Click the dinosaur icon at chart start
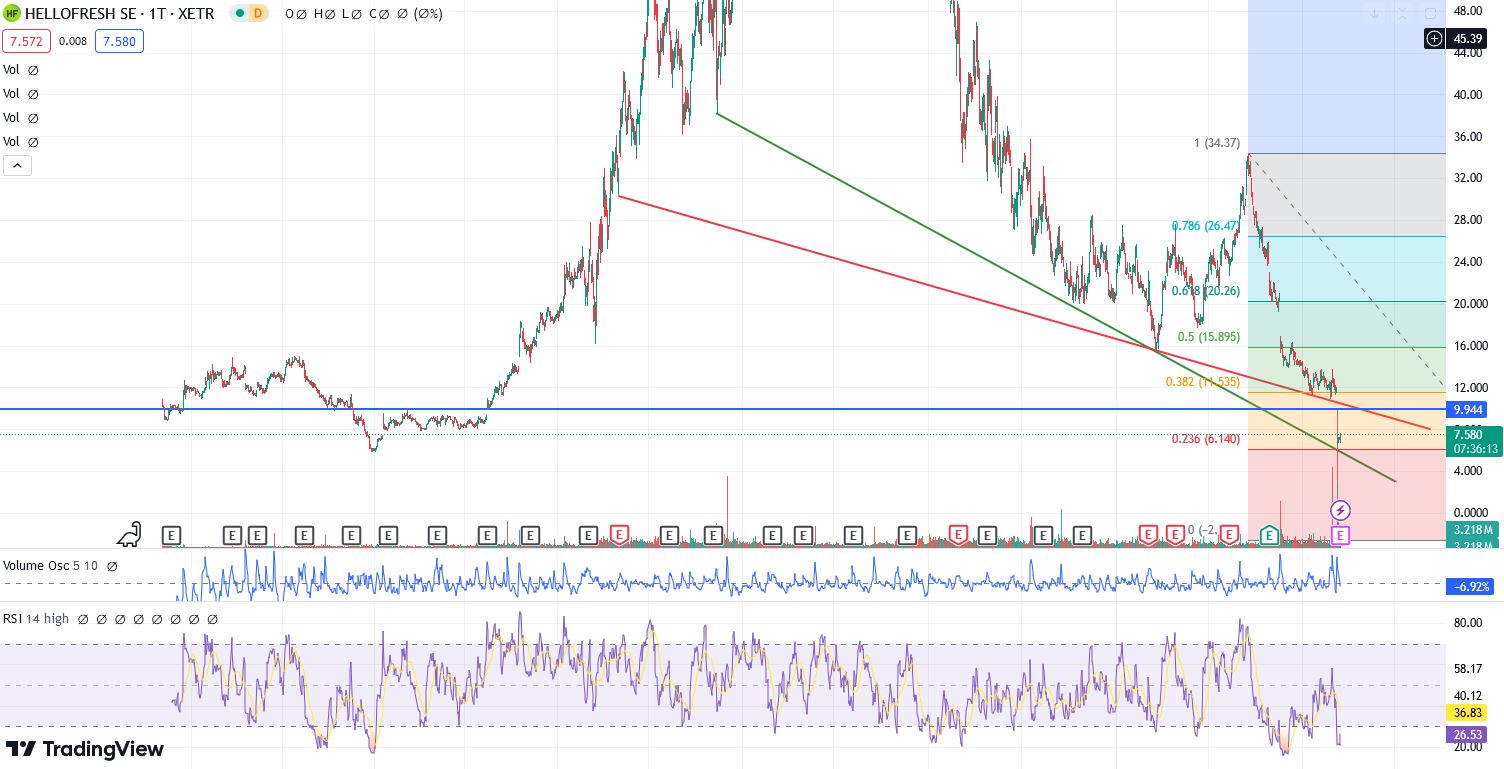1504x769 pixels. point(130,535)
